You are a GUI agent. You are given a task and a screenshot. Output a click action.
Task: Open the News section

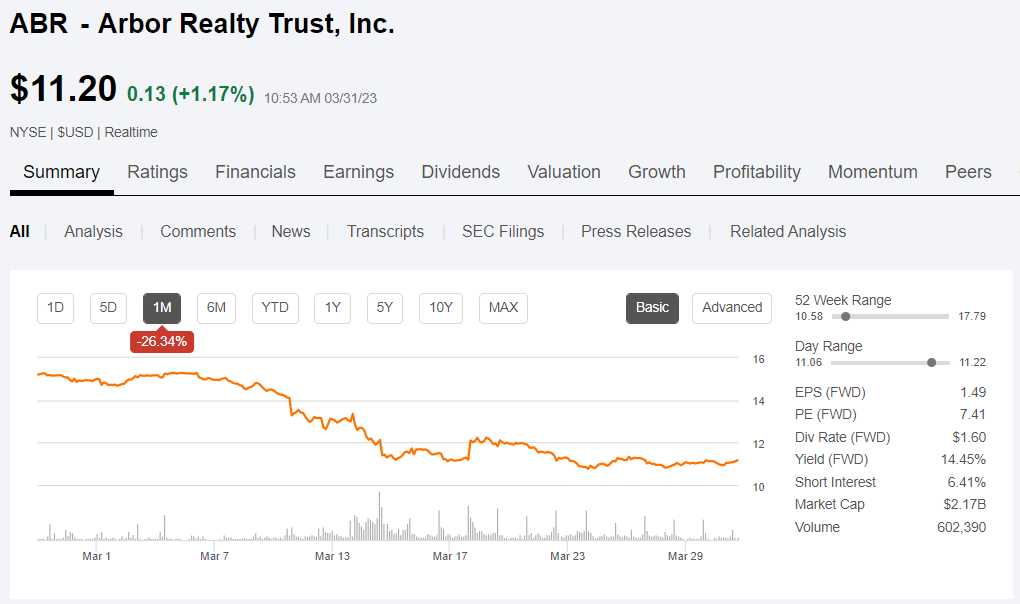coord(290,231)
